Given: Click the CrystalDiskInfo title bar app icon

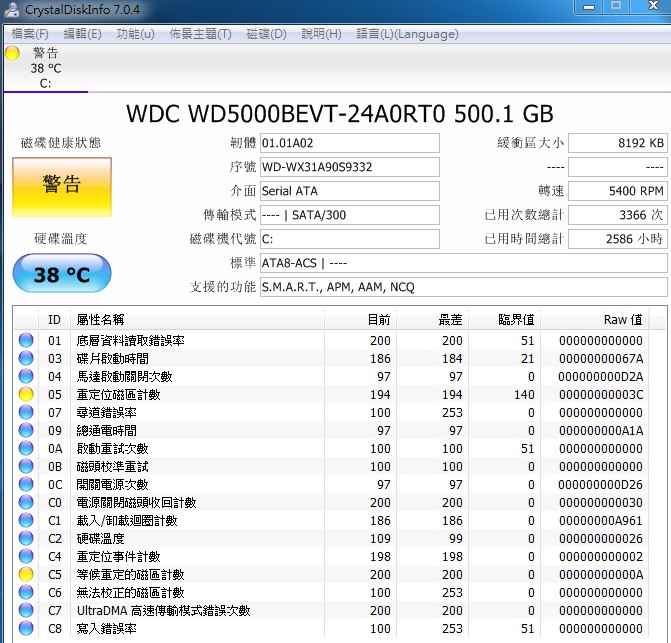Looking at the screenshot, I should (11, 9).
